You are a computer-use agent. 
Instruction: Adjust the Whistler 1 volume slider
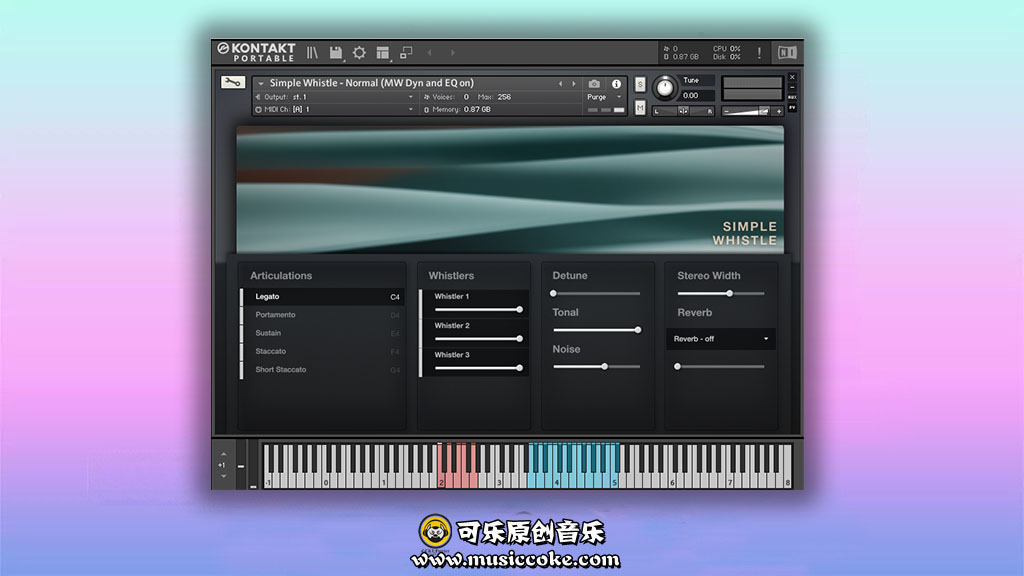tap(479, 310)
